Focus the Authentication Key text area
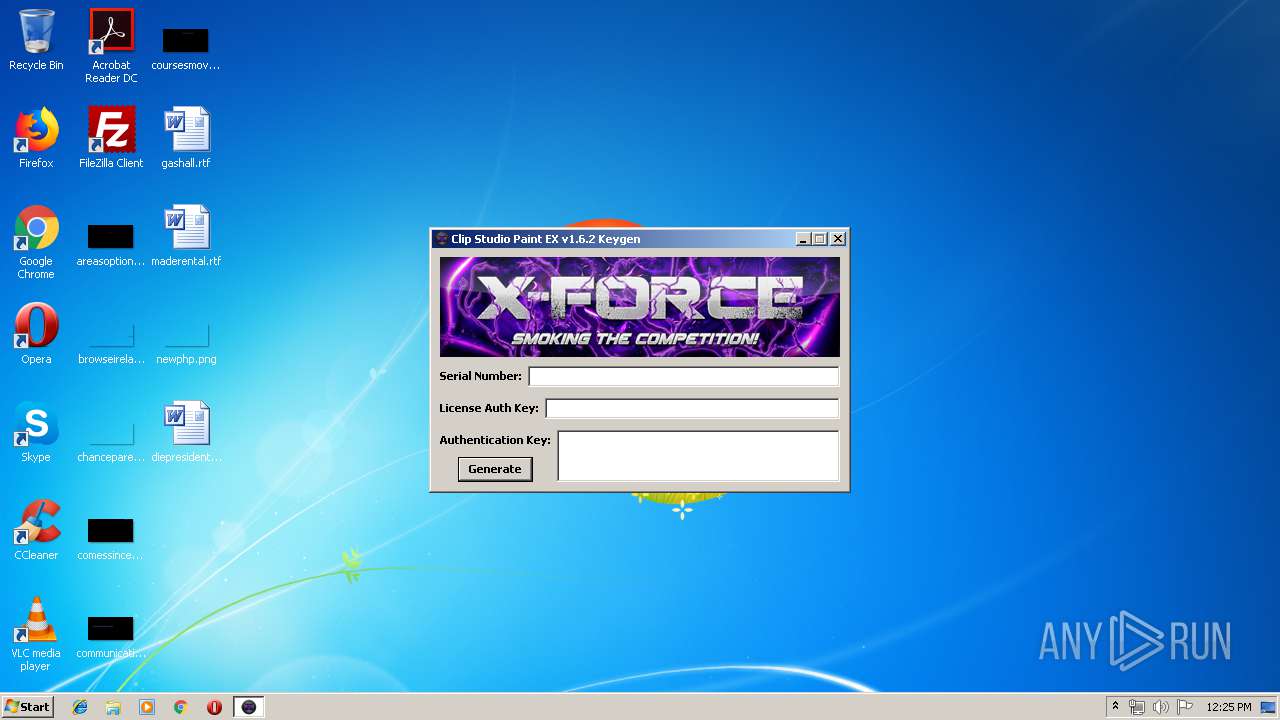 click(x=698, y=456)
